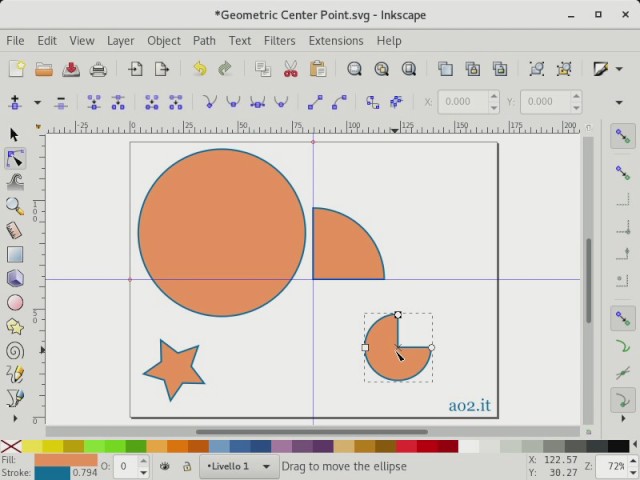640x480 pixels.
Task: Click the Cut scissors icon
Action: pos(291,69)
